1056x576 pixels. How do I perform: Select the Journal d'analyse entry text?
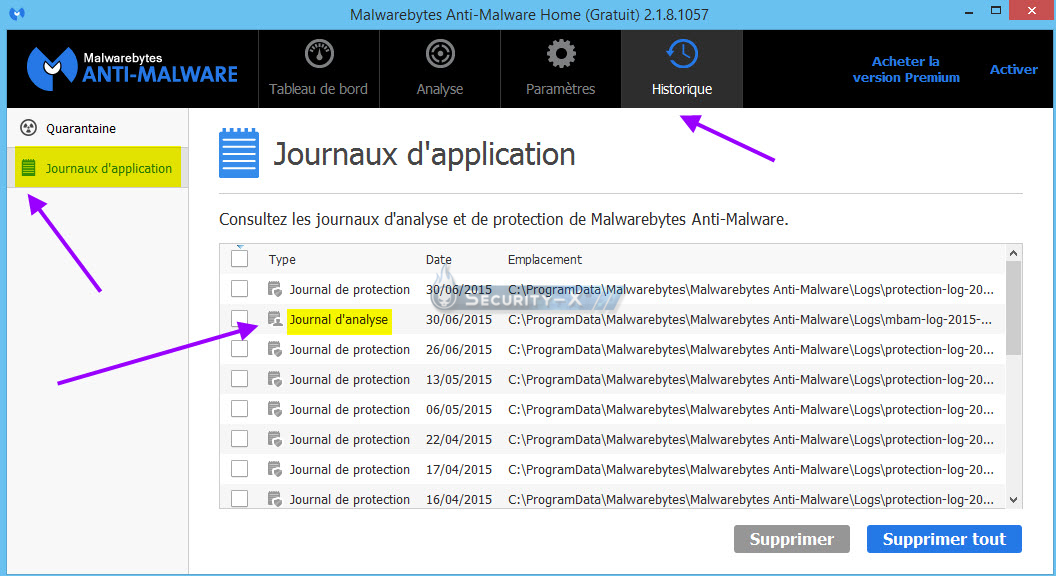pyautogui.click(x=339, y=319)
